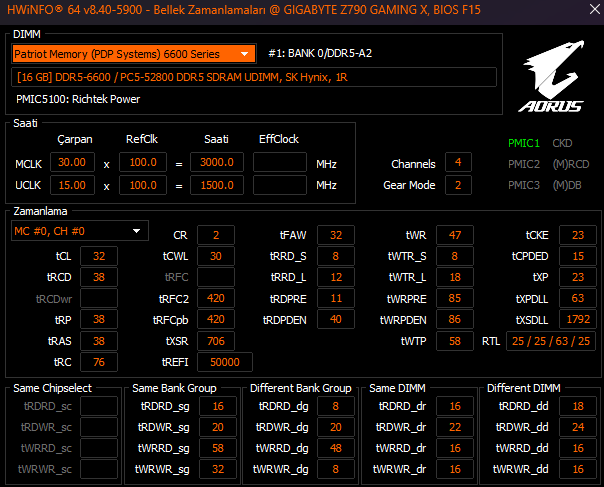Image resolution: width=604 pixels, height=487 pixels.
Task: Click the PMIC5100: Richtek Power text
Action: click(x=78, y=99)
